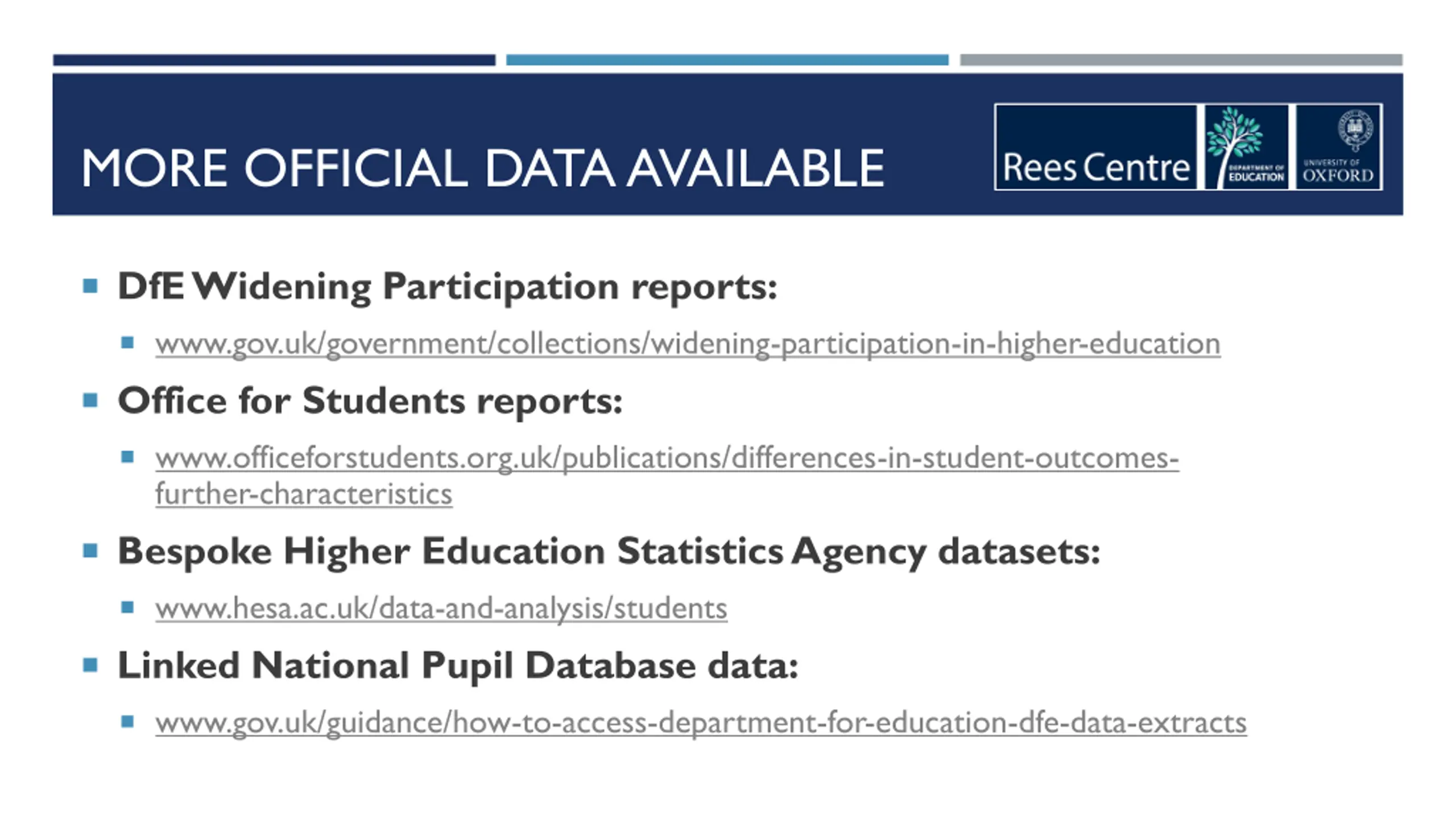1456x819 pixels.
Task: Click the hesa.ac.uk data-and-analysis students link
Action: (441, 609)
